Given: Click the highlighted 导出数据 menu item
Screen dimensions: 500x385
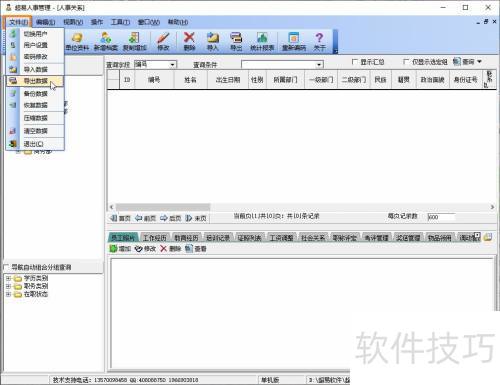Looking at the screenshot, I should pyautogui.click(x=35, y=81).
